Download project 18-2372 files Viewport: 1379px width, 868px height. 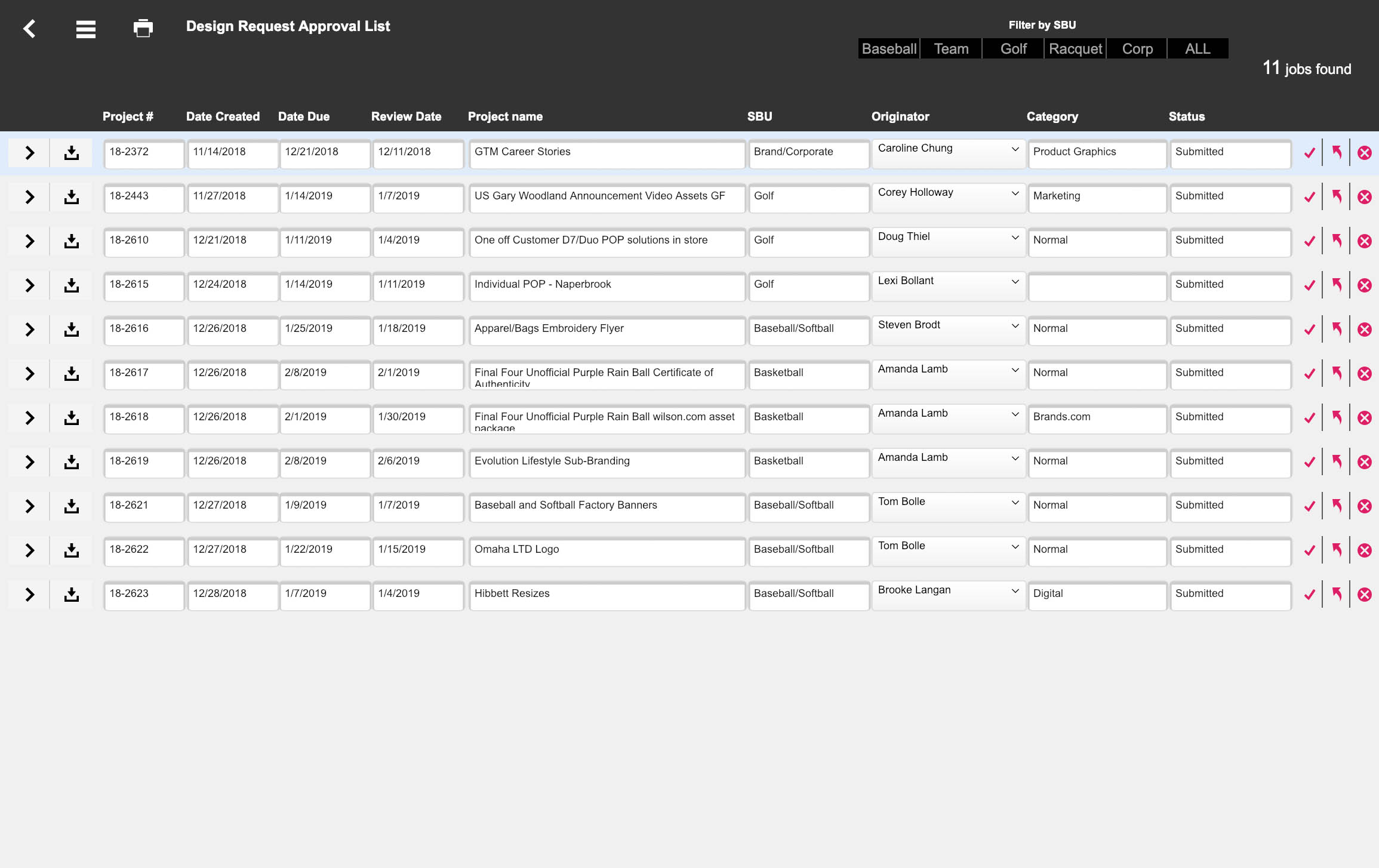72,153
